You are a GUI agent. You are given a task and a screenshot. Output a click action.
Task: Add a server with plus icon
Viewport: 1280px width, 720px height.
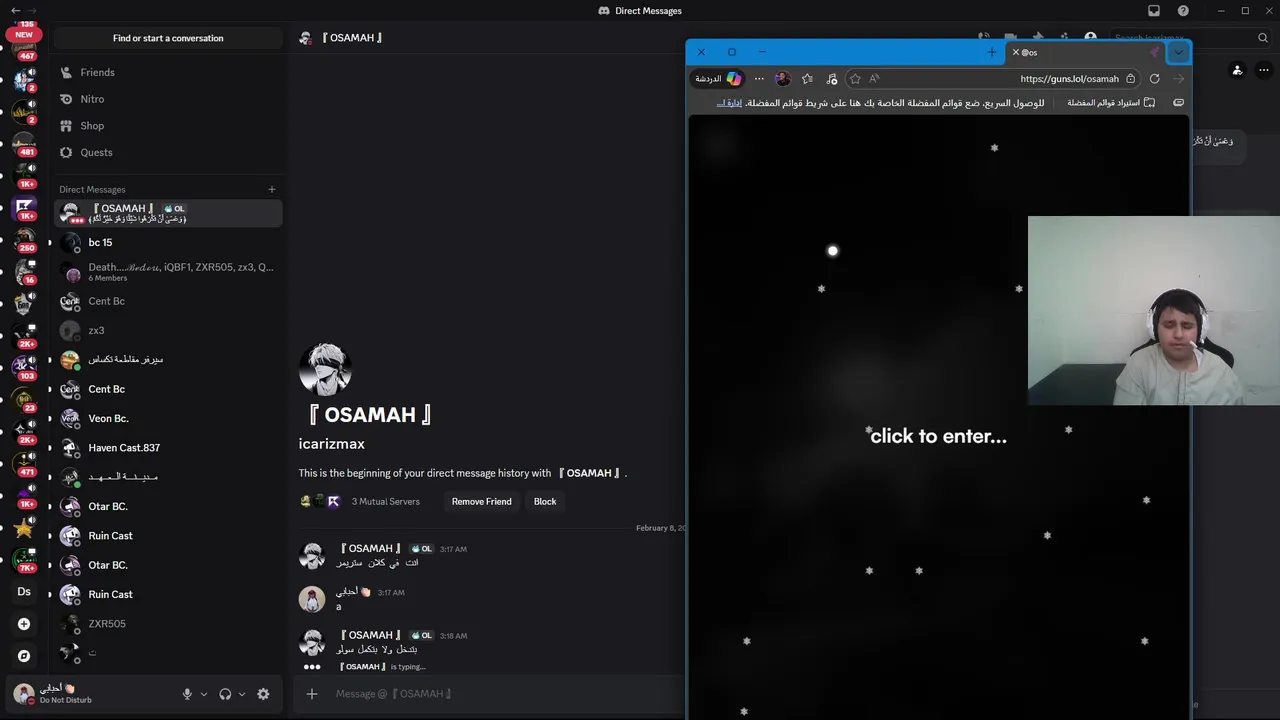(x=24, y=624)
